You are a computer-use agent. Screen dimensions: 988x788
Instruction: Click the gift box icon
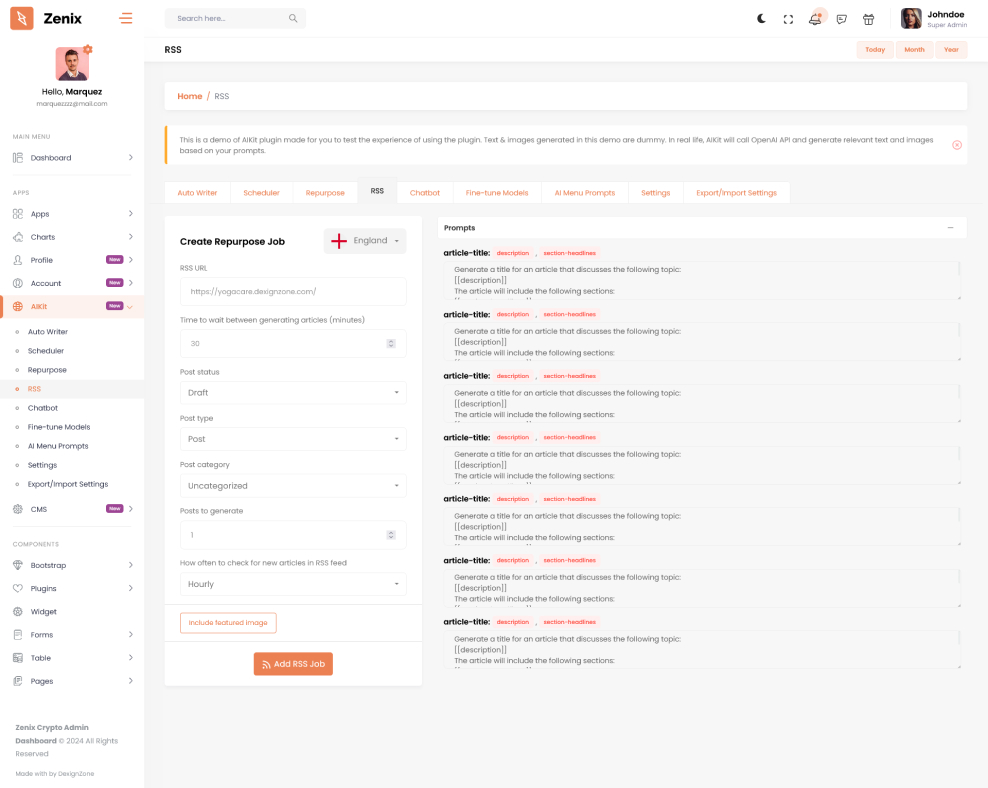[x=868, y=19]
